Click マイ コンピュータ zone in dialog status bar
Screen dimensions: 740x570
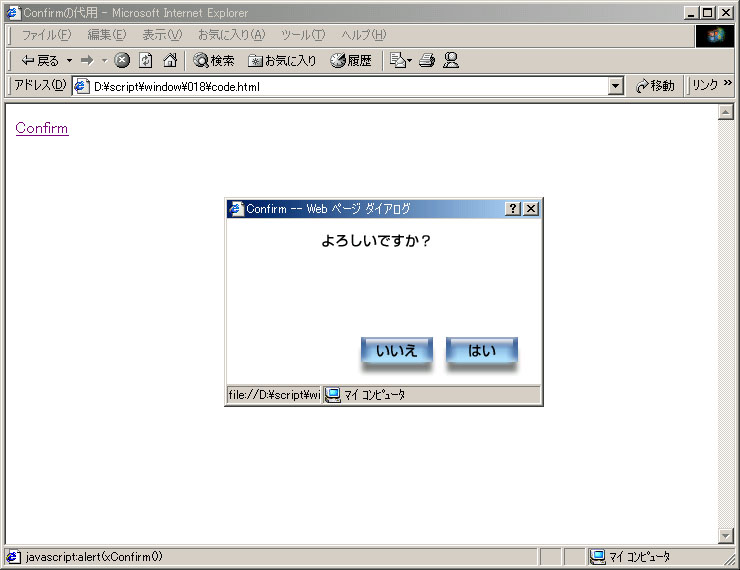click(365, 394)
